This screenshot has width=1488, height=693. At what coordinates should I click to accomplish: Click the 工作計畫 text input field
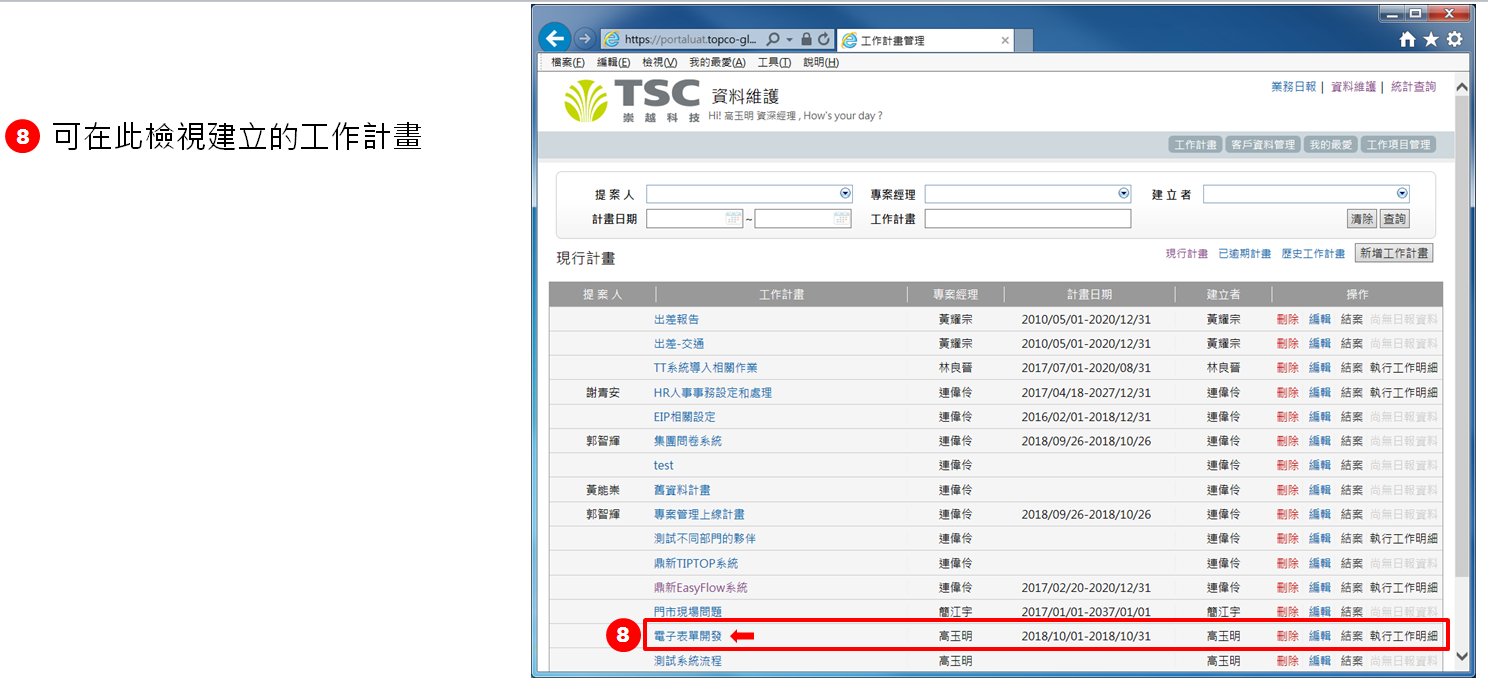1027,219
